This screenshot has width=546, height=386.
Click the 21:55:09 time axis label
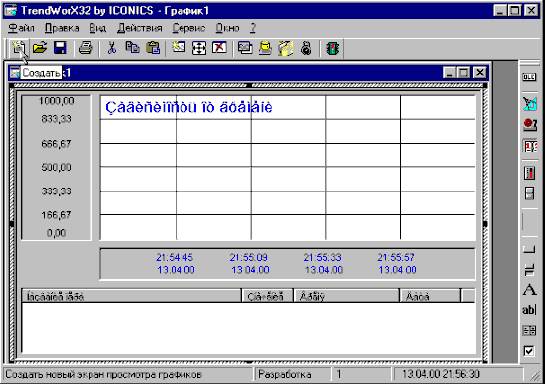point(249,258)
